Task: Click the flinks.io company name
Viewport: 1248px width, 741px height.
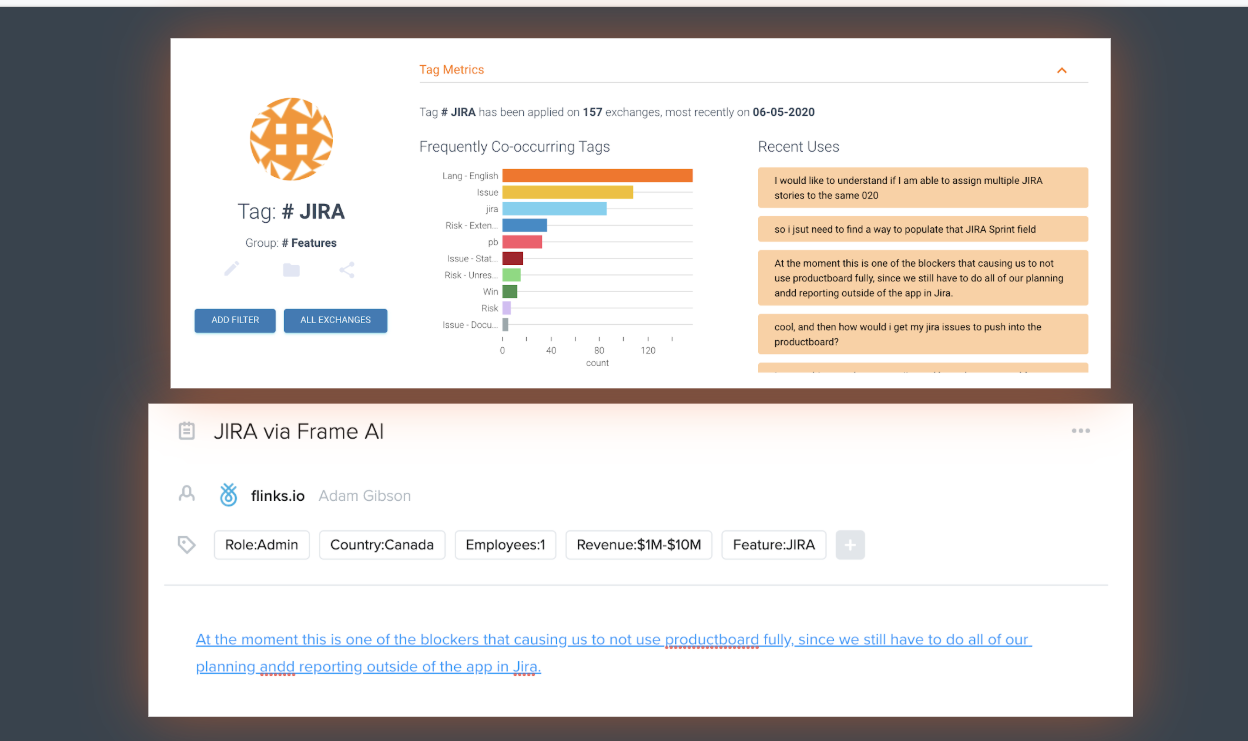Action: pyautogui.click(x=278, y=495)
